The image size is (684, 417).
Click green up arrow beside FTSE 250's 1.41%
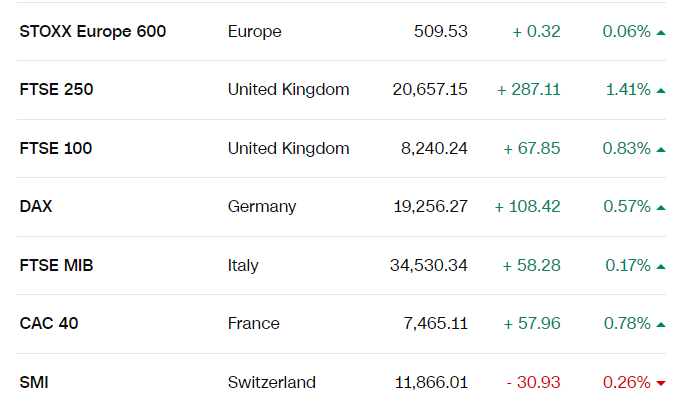click(x=661, y=90)
